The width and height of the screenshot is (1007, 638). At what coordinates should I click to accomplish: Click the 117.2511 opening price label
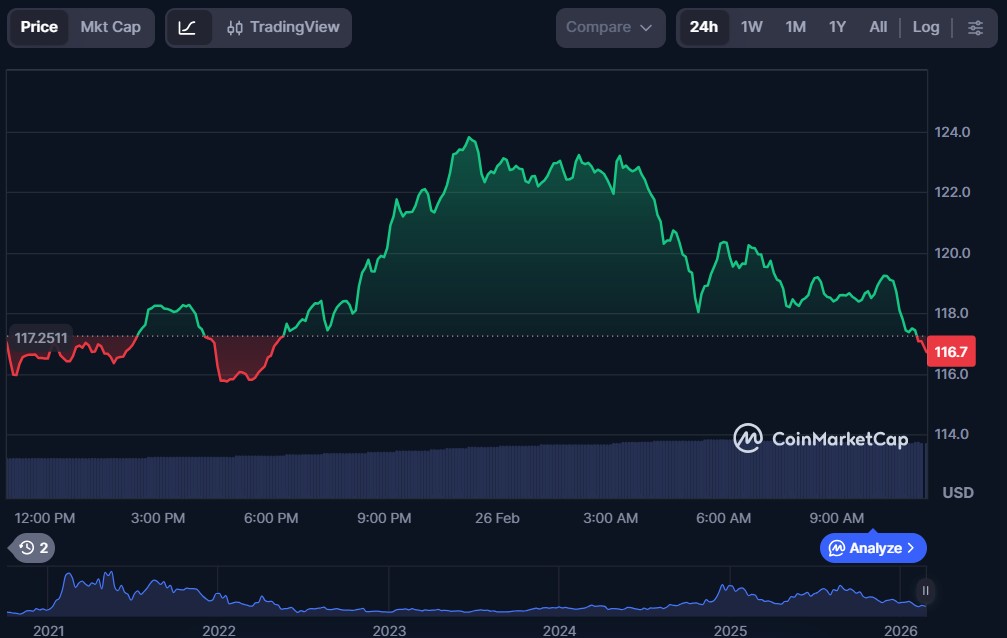[41, 338]
